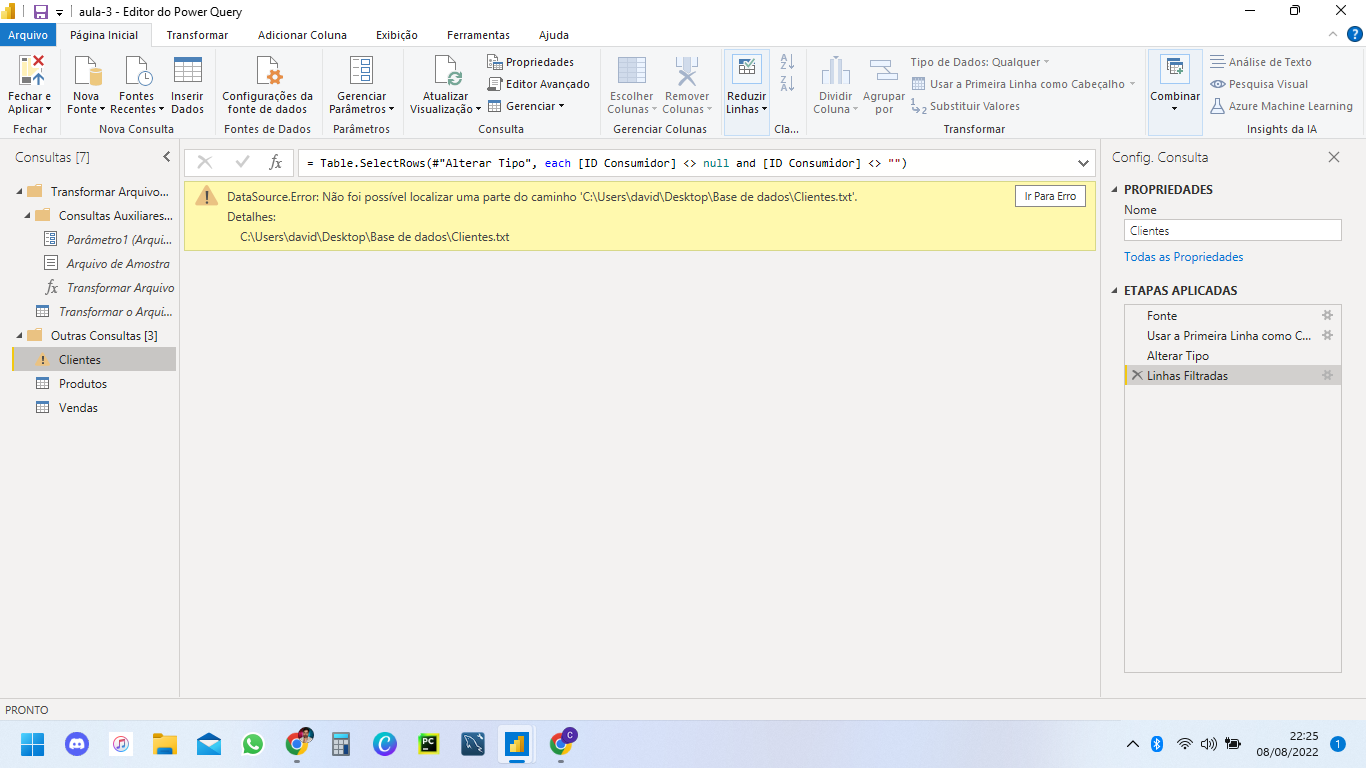Open Tipo de Dados: Qualquer dropdown
This screenshot has height=768, width=1366.
tap(980, 62)
